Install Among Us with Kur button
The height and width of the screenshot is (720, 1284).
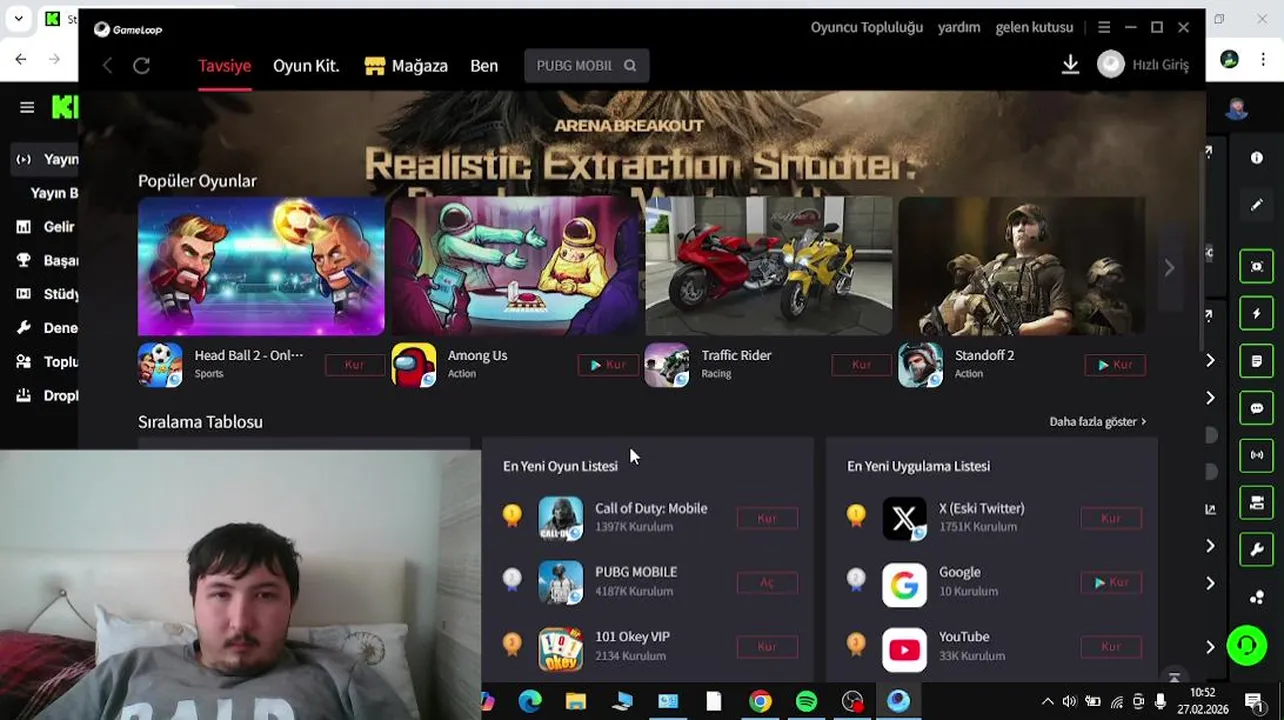608,365
